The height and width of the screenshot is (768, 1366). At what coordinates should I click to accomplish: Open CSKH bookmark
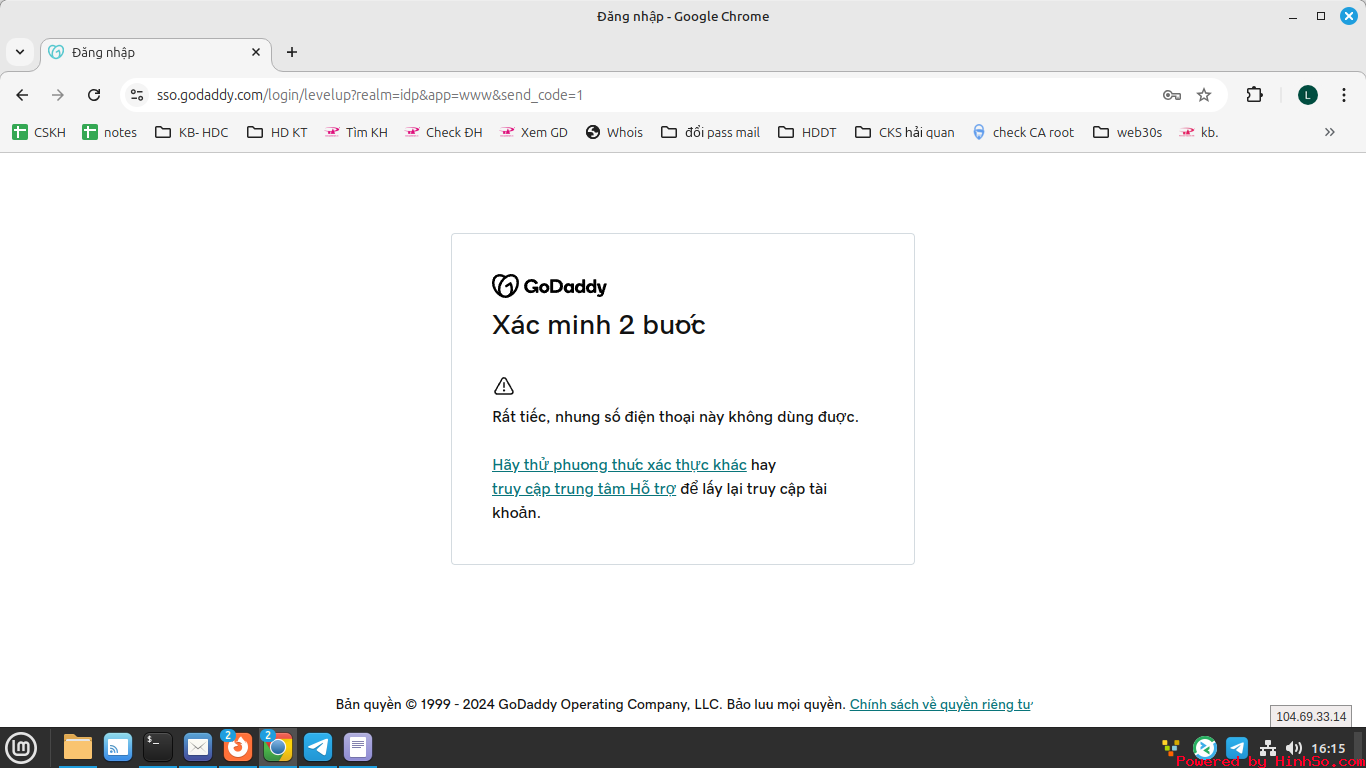tap(39, 132)
